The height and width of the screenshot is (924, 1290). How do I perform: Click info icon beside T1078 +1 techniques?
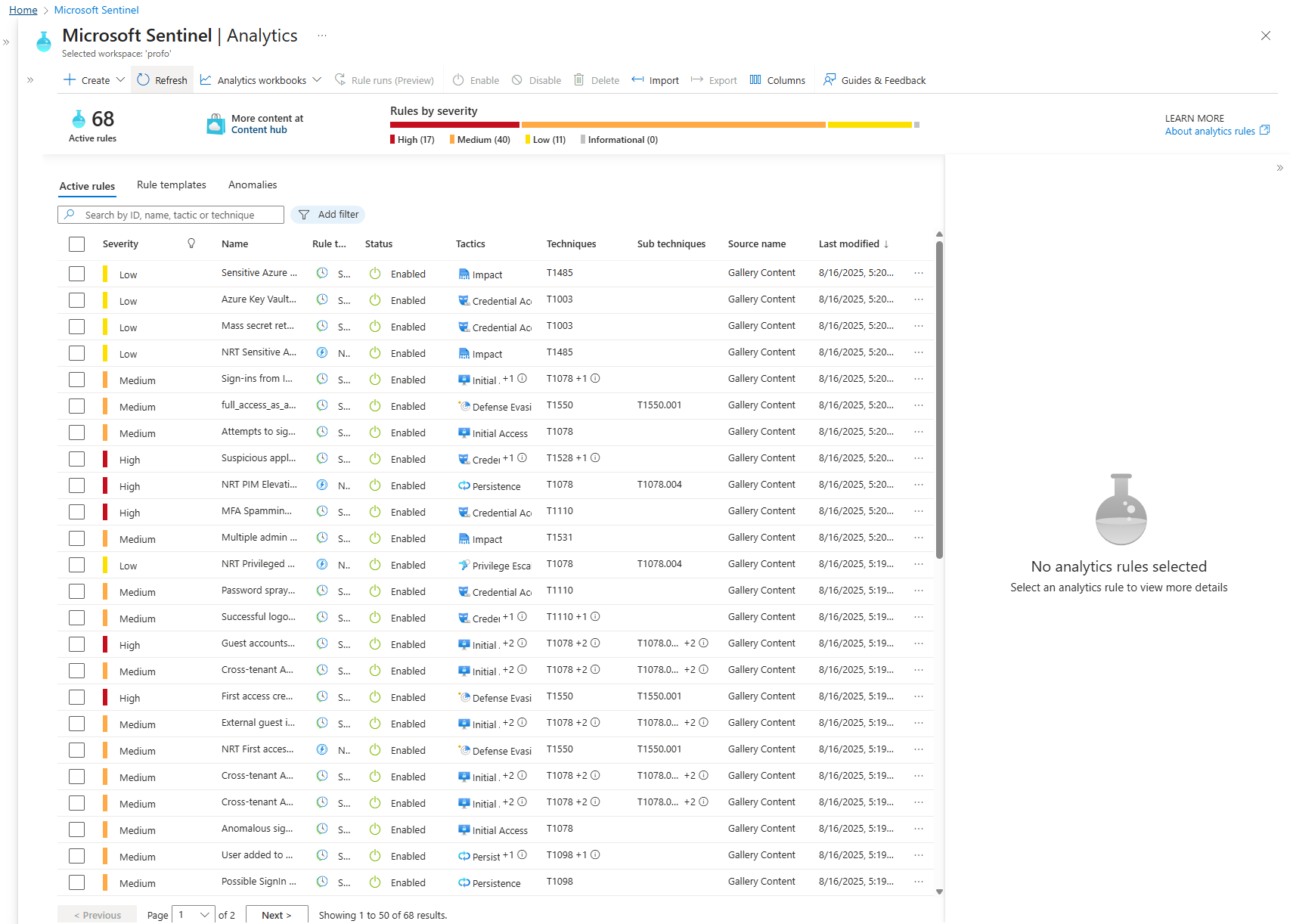pyautogui.click(x=595, y=378)
